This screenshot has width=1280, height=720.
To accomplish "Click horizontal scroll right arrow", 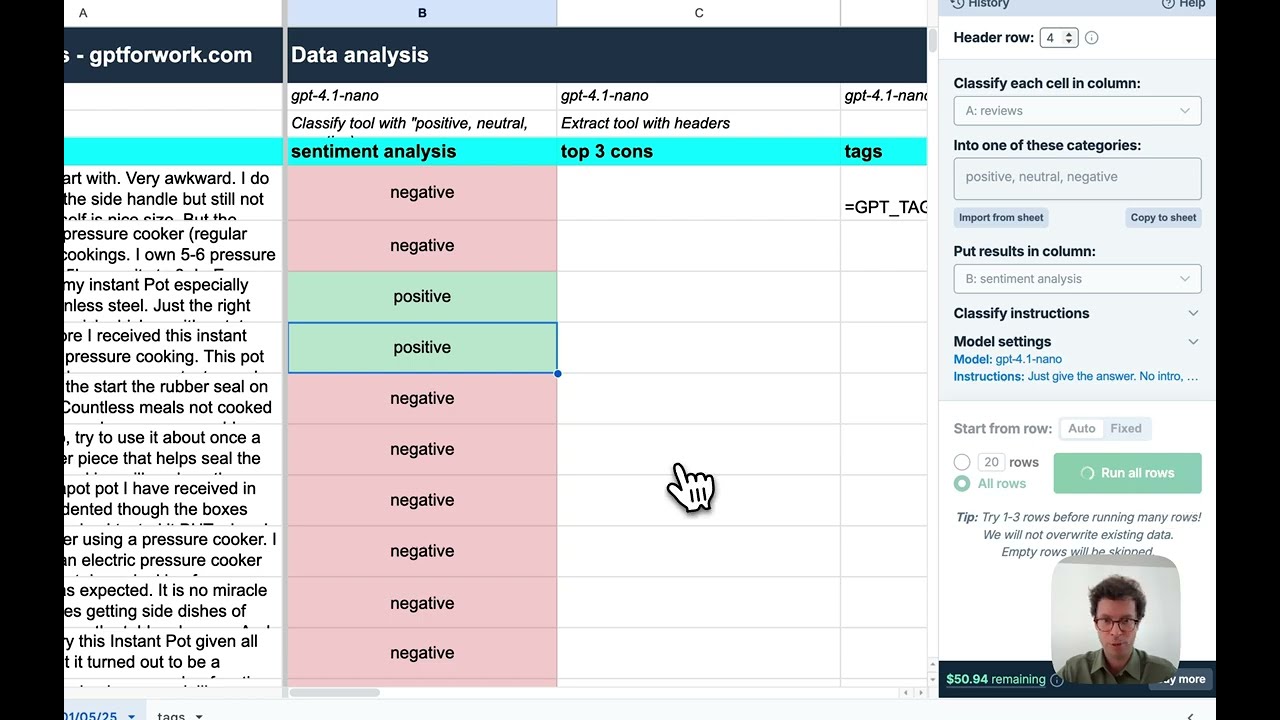I will 920,693.
